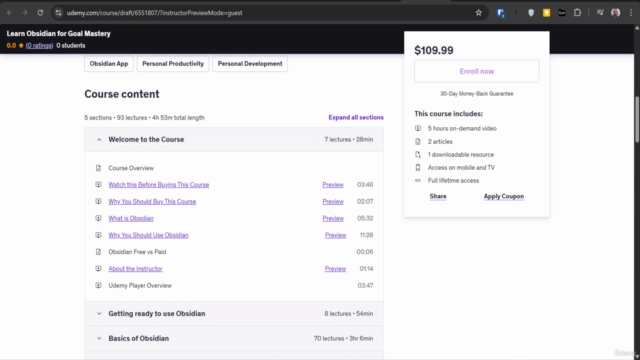The height and width of the screenshot is (360, 640).
Task: Click the Enroll now button
Action: coord(477,71)
